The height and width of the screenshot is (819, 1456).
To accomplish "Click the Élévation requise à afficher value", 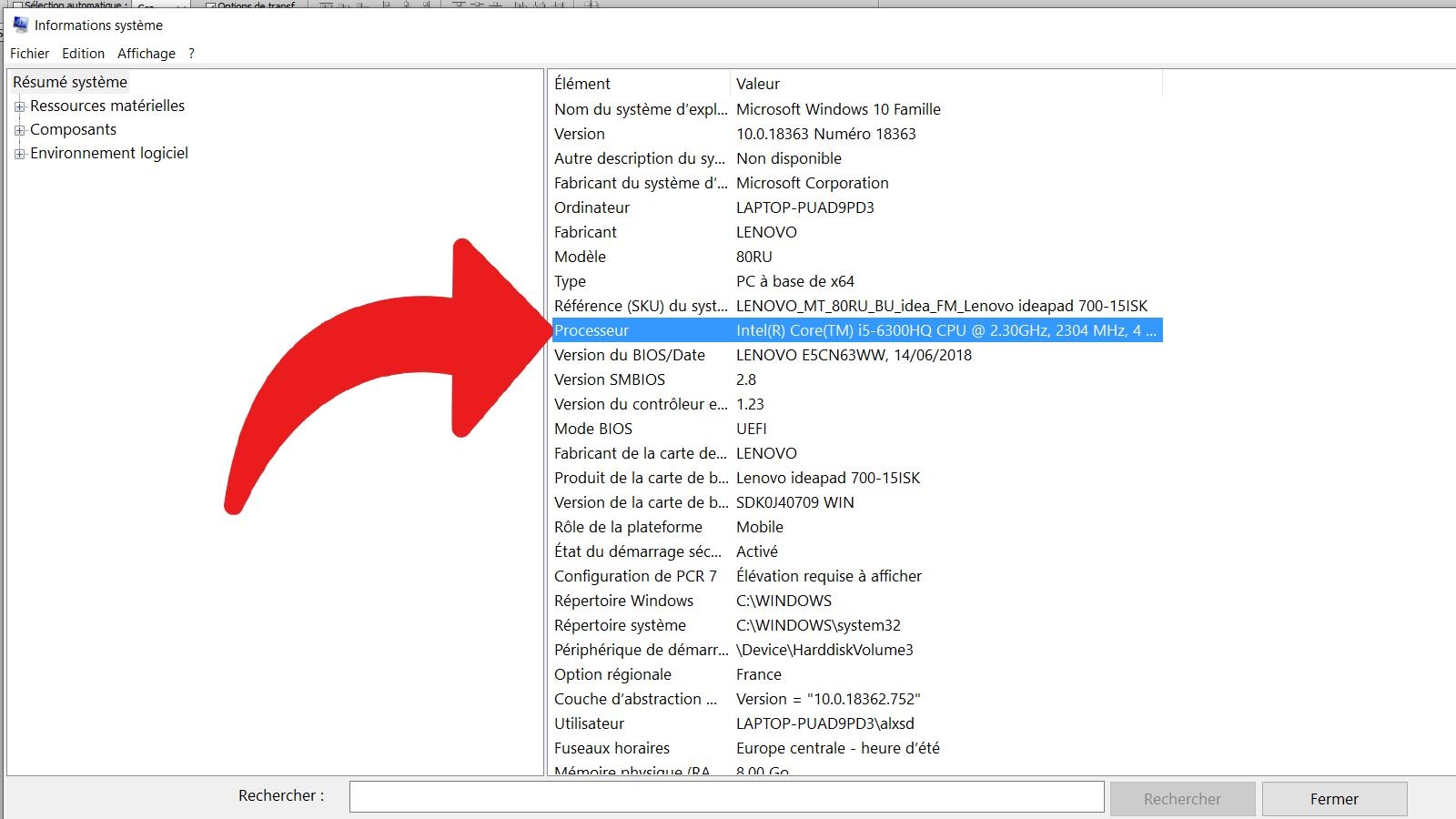I will click(x=829, y=576).
